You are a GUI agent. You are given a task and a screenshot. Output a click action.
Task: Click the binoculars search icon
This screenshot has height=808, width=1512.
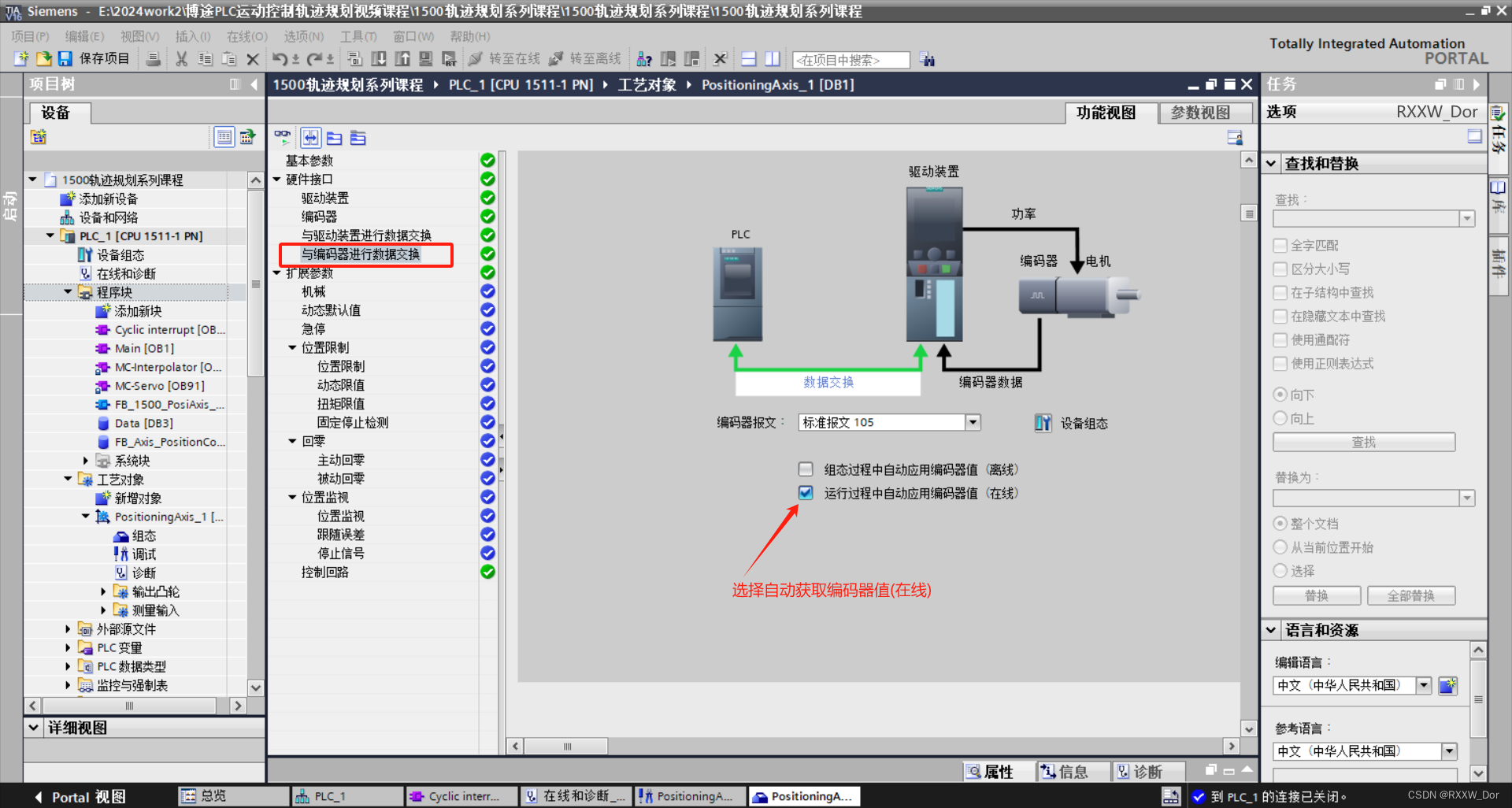point(928,59)
